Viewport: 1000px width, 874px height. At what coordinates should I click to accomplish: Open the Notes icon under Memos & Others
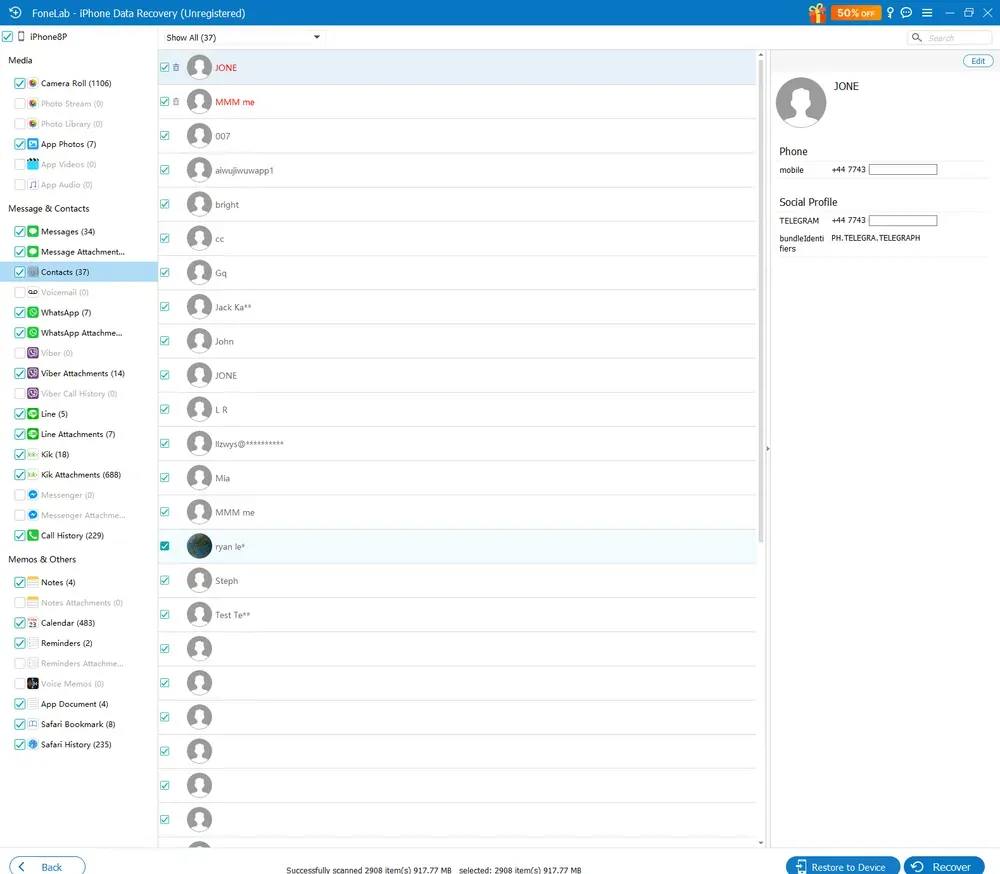[x=33, y=582]
